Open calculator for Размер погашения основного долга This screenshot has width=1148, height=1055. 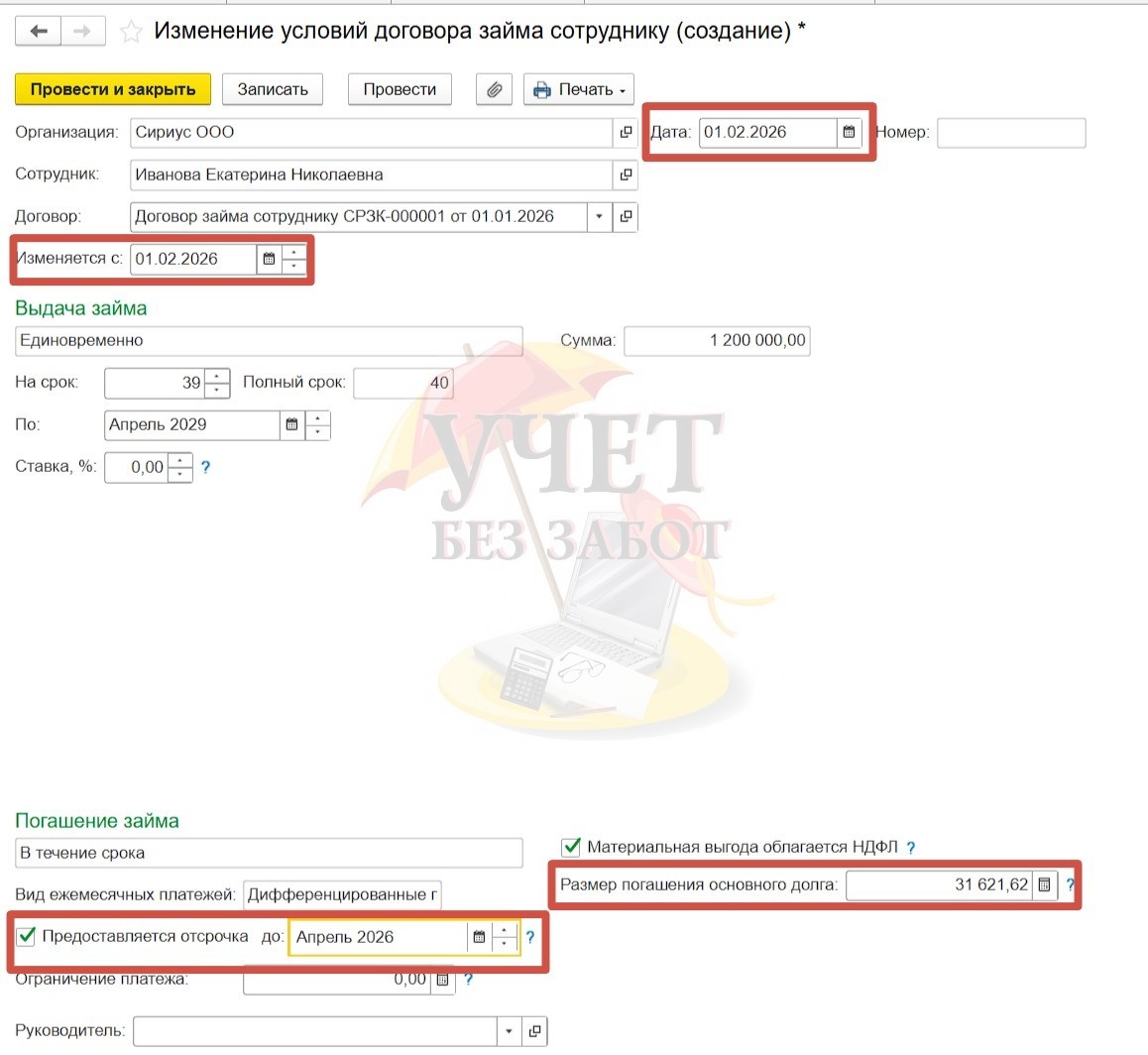coord(1044,884)
